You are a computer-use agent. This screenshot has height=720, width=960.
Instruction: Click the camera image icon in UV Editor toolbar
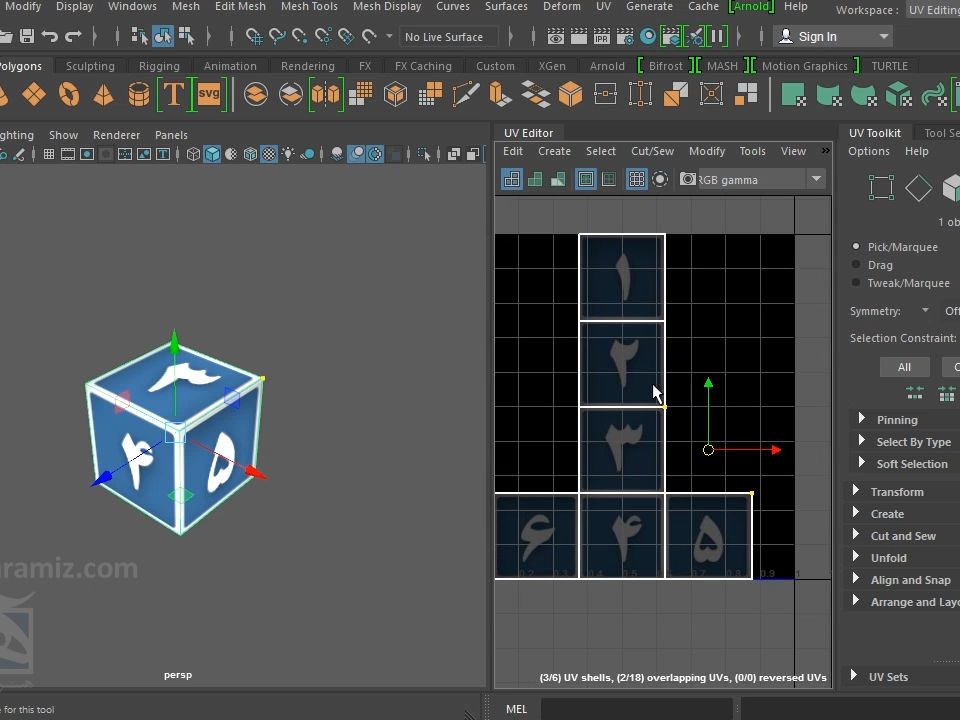point(688,179)
